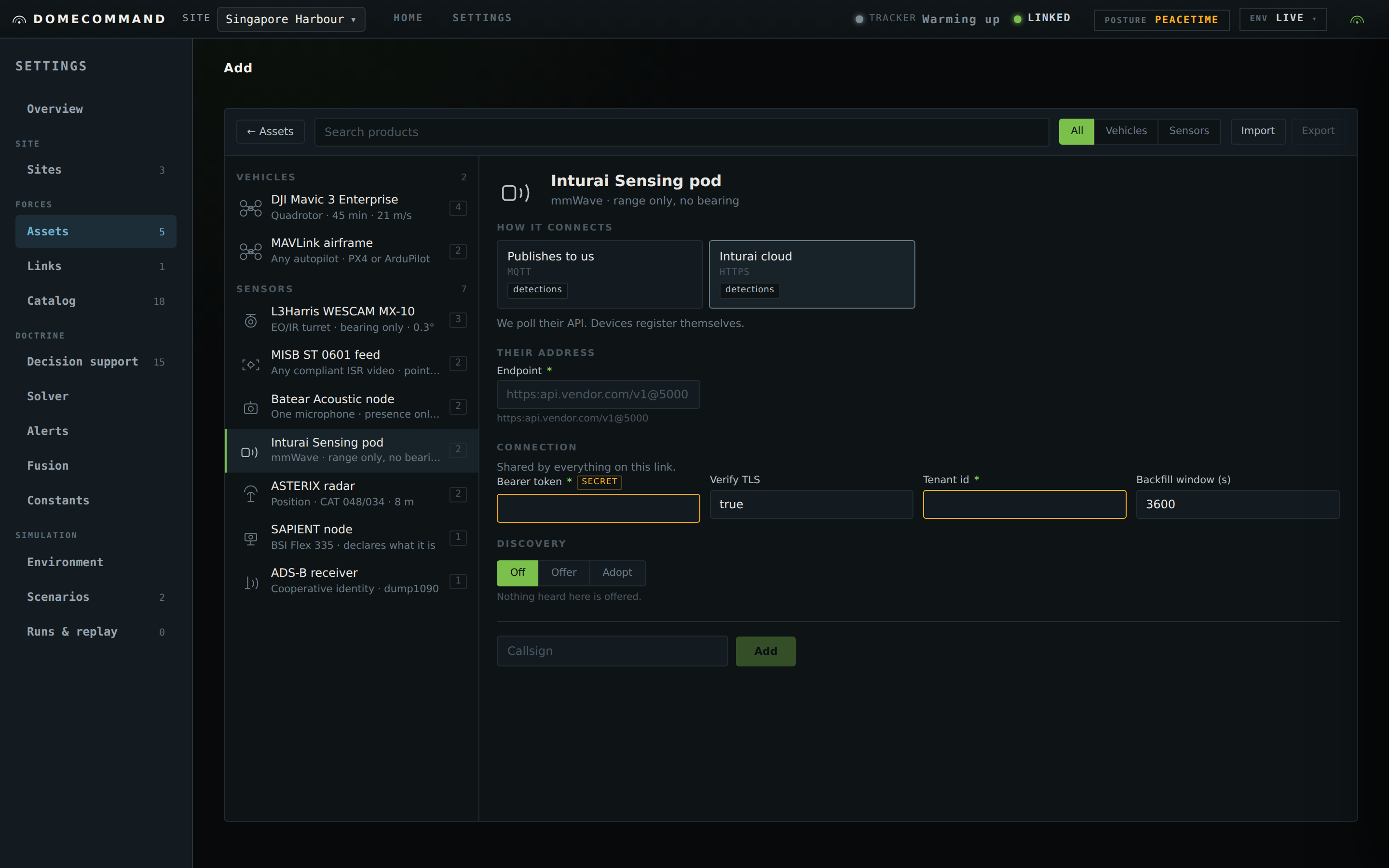The height and width of the screenshot is (868, 1389).
Task: Click the green Add button
Action: (766, 651)
